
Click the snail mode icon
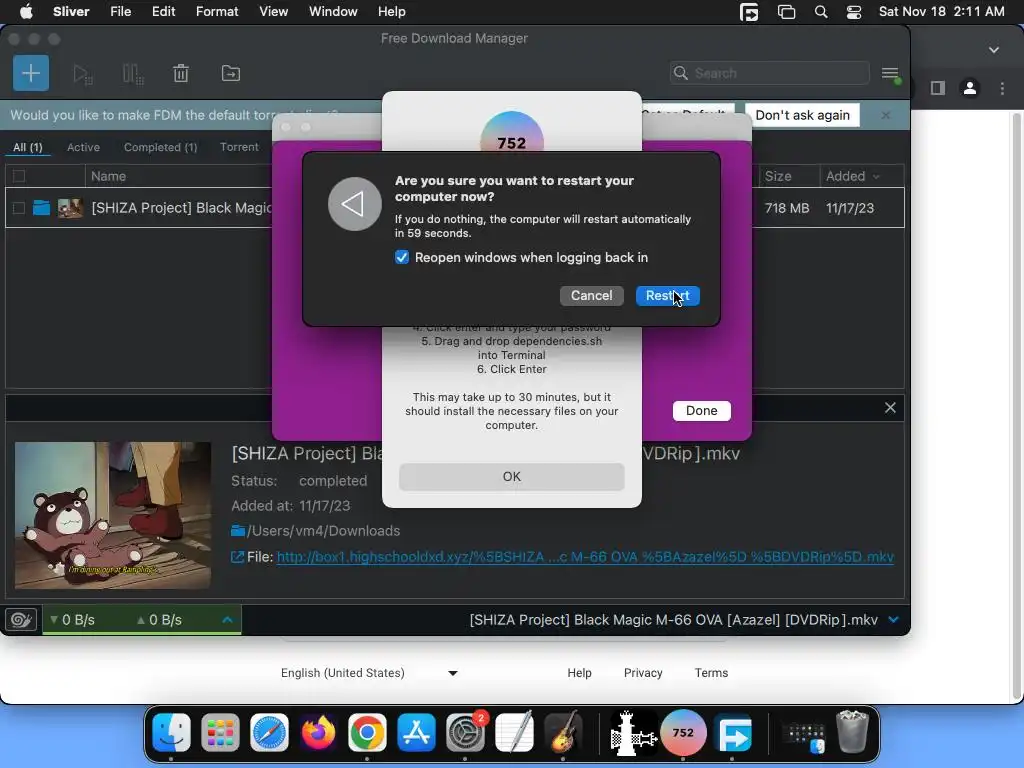[22, 619]
